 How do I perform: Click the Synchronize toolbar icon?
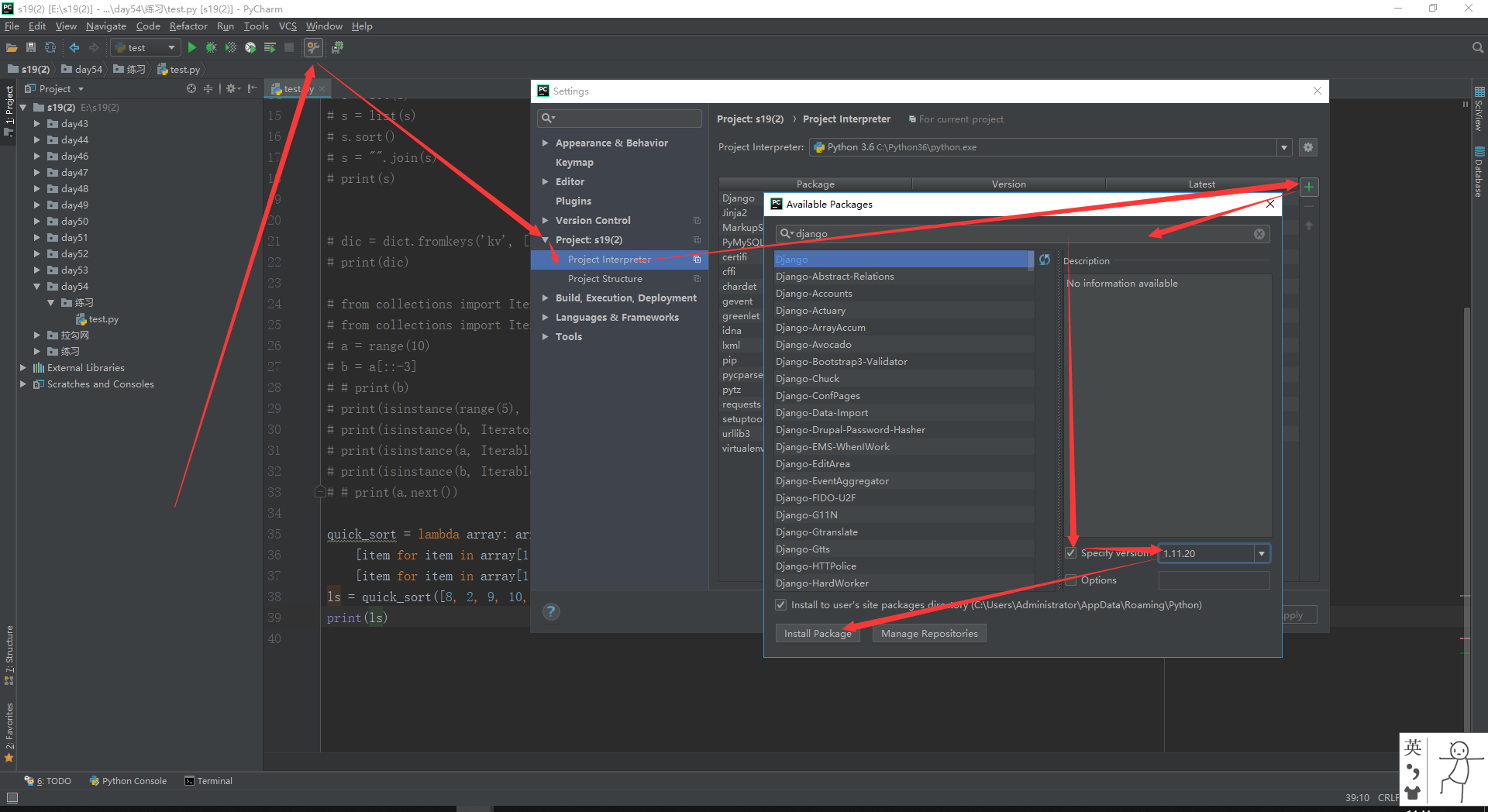[50, 48]
